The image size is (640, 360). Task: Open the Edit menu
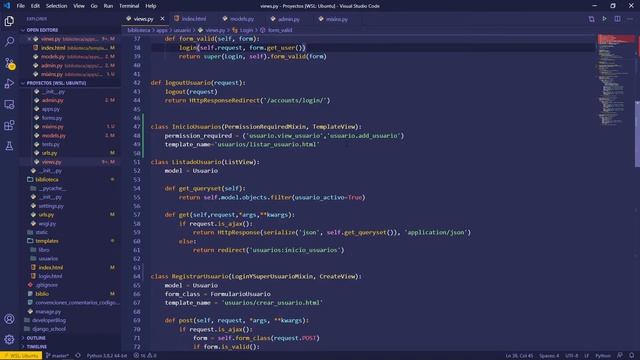click(x=35, y=6)
